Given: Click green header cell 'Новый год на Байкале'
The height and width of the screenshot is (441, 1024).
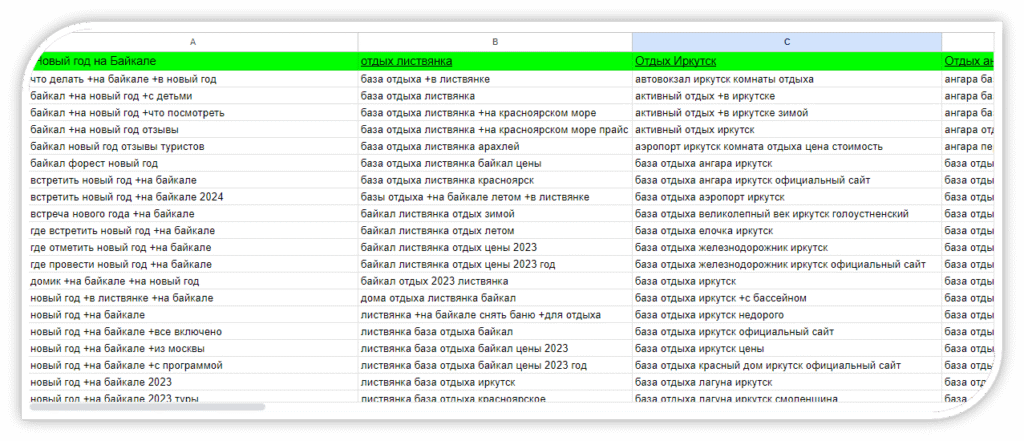Looking at the screenshot, I should tap(193, 61).
